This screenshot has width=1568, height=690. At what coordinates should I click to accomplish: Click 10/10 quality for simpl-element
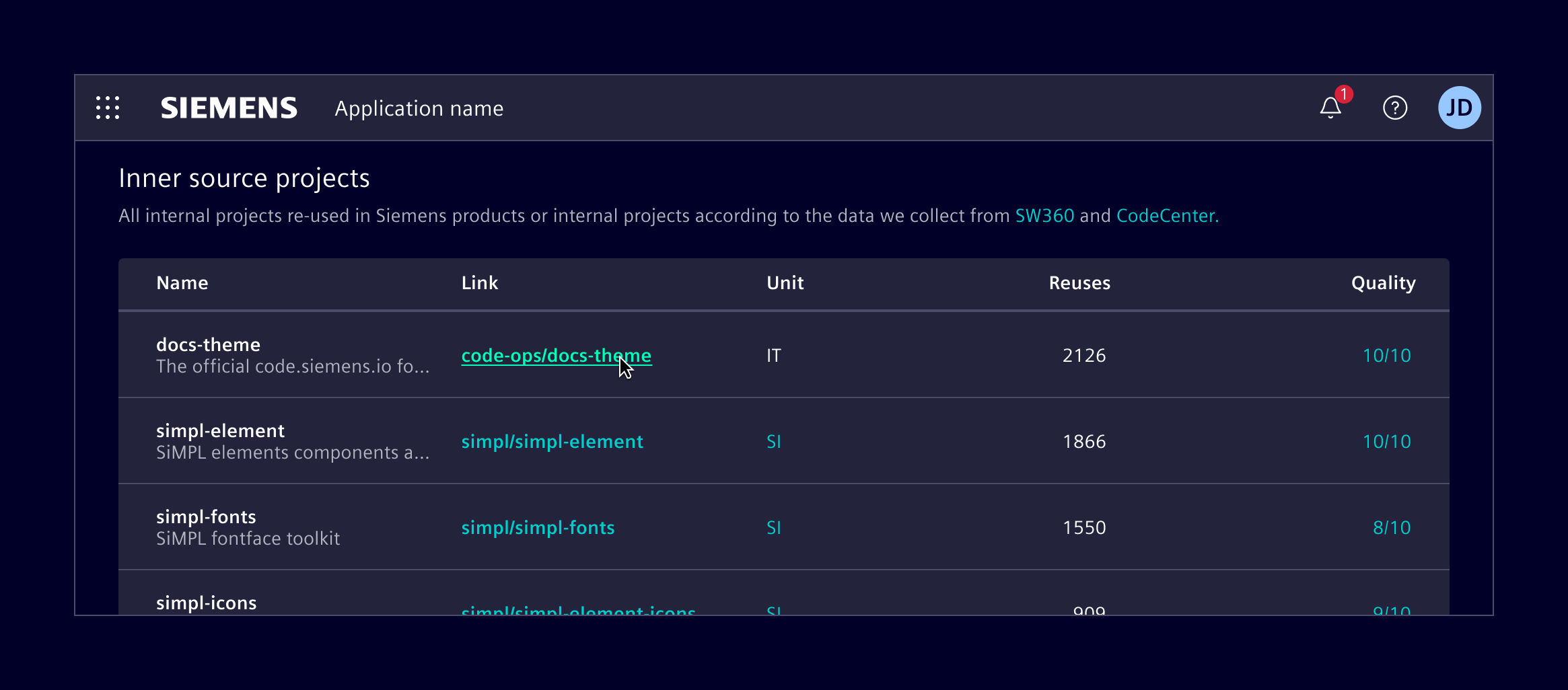point(1386,441)
